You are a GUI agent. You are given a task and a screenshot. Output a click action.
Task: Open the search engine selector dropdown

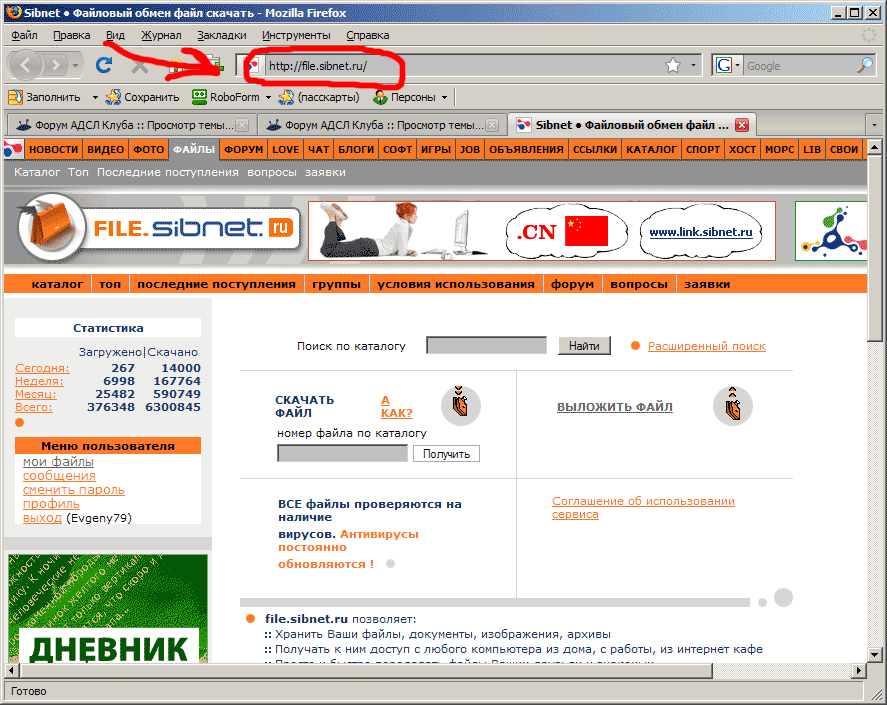tap(737, 66)
